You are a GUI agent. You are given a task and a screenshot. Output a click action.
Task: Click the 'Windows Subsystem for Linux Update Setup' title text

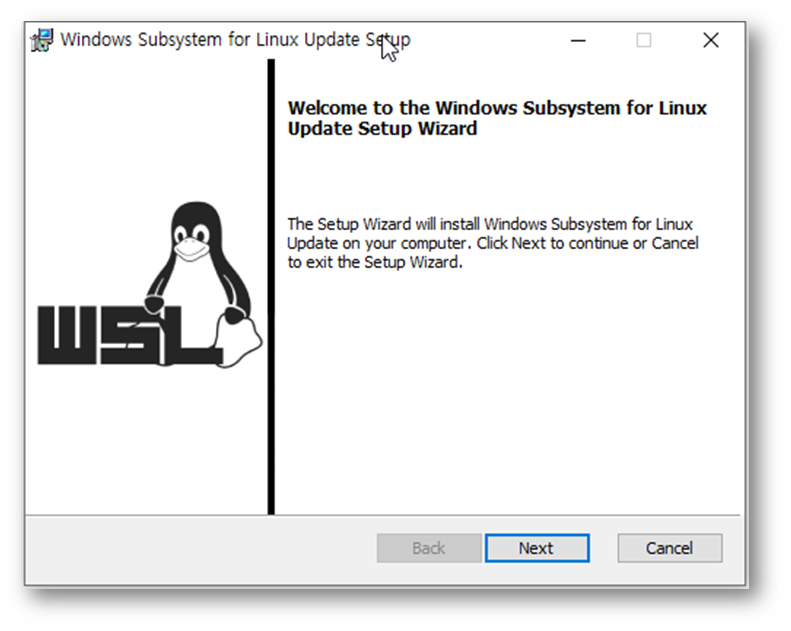[235, 39]
